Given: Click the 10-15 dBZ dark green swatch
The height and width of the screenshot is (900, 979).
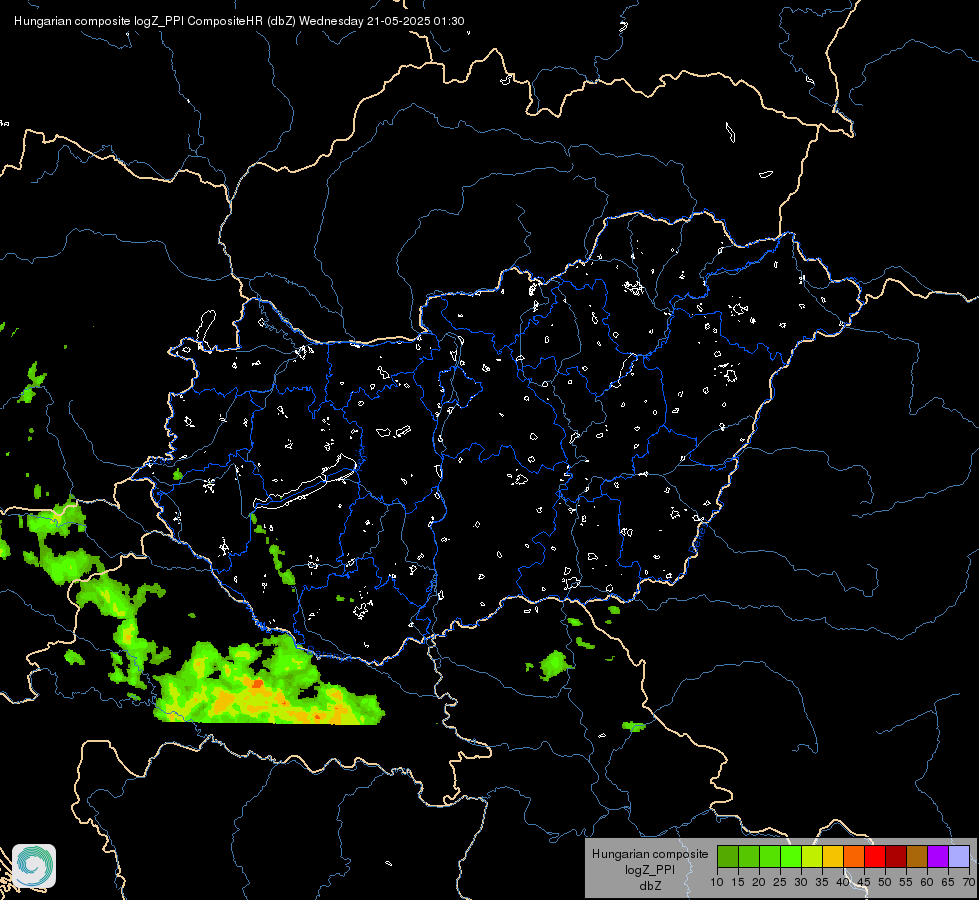Looking at the screenshot, I should coord(728,856).
